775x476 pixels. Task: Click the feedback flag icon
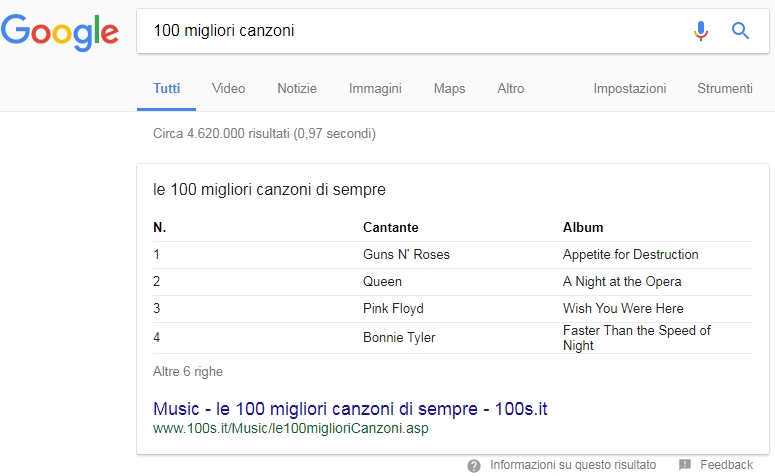click(685, 465)
